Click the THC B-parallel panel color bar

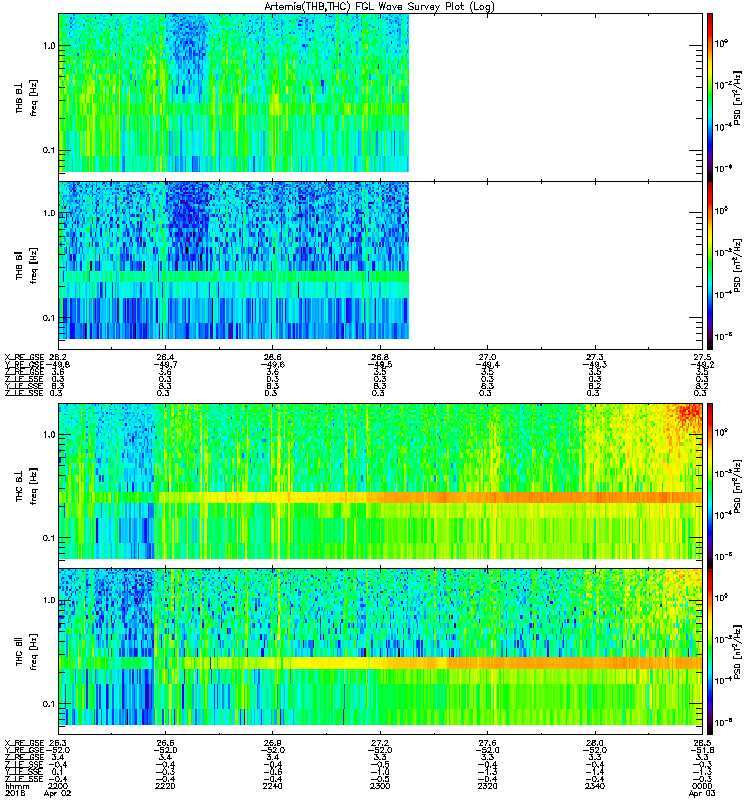pyautogui.click(x=710, y=652)
